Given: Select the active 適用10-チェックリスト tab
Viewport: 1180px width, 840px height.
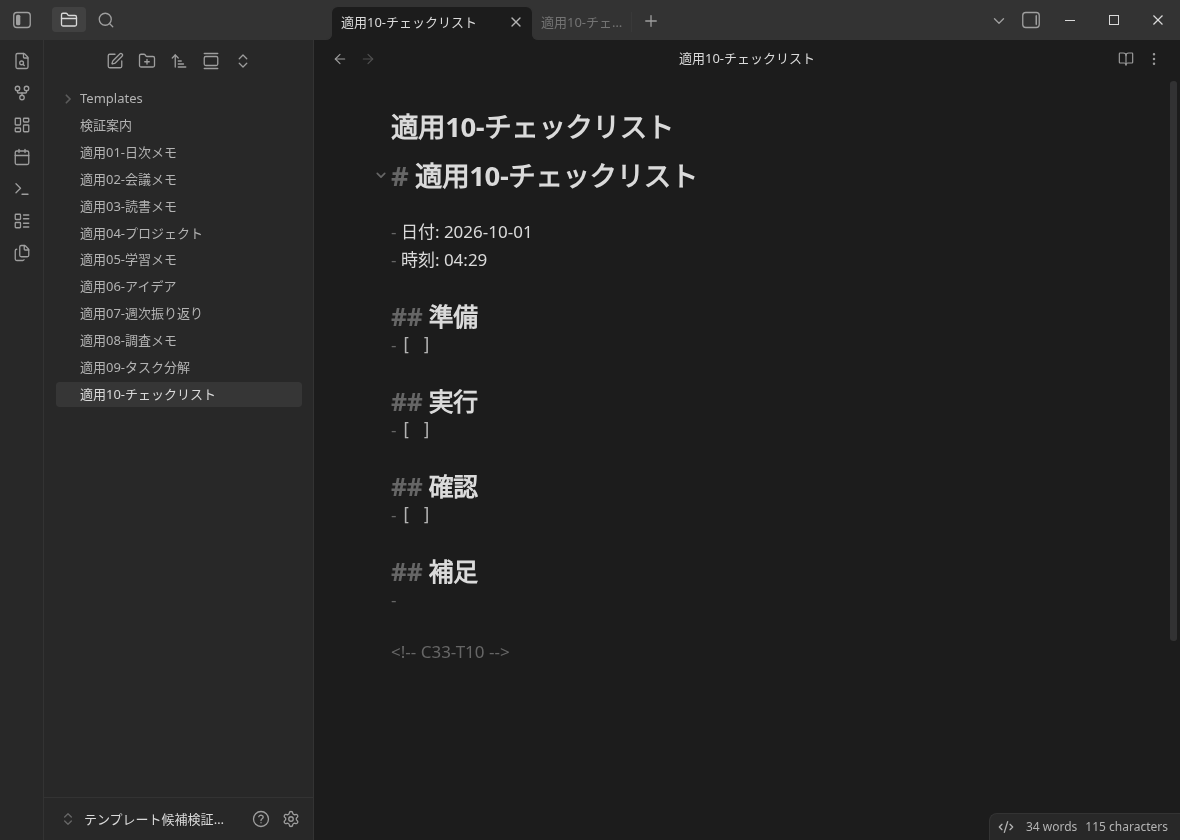Looking at the screenshot, I should [x=409, y=23].
